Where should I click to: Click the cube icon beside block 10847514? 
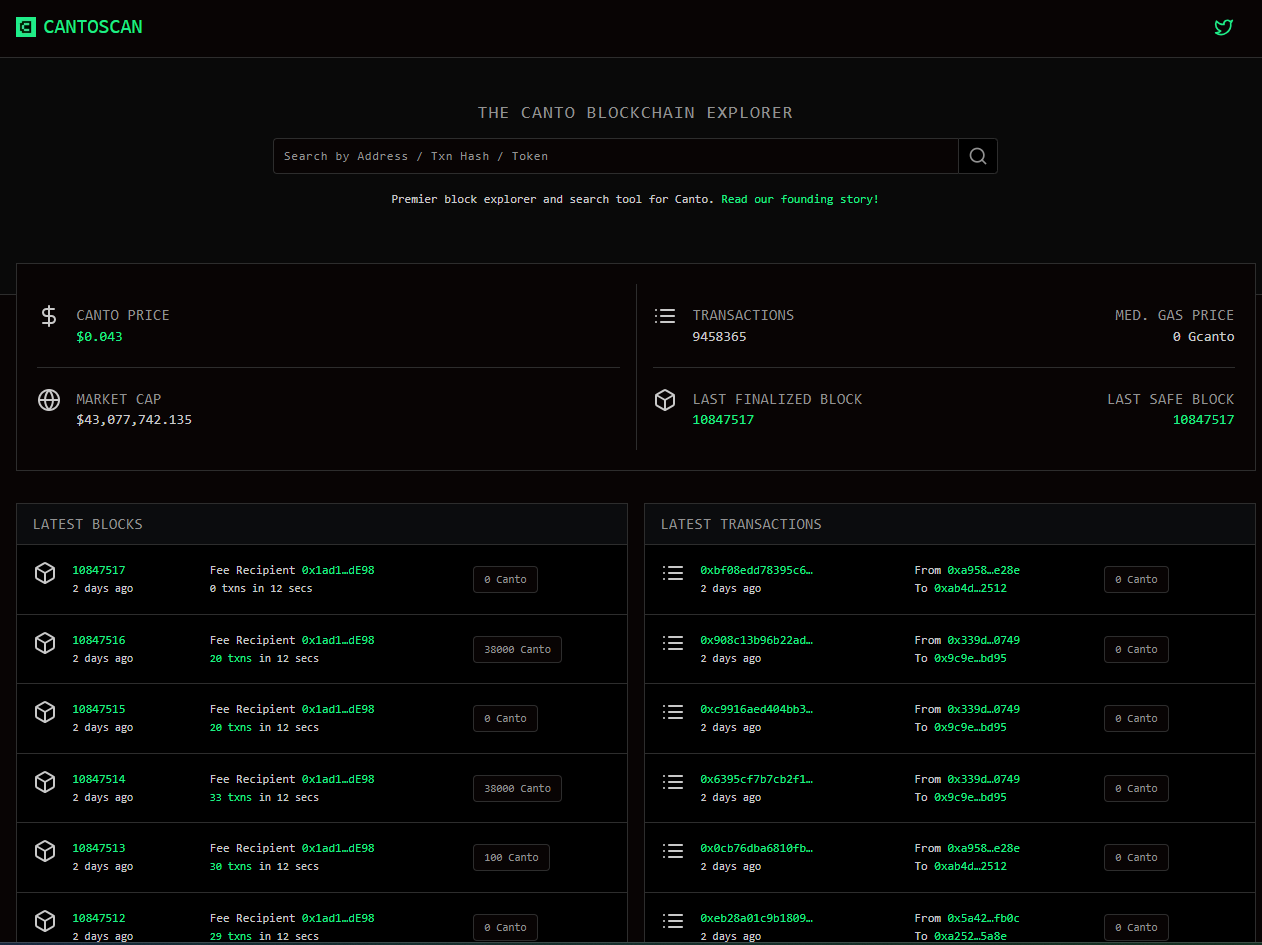[45, 782]
